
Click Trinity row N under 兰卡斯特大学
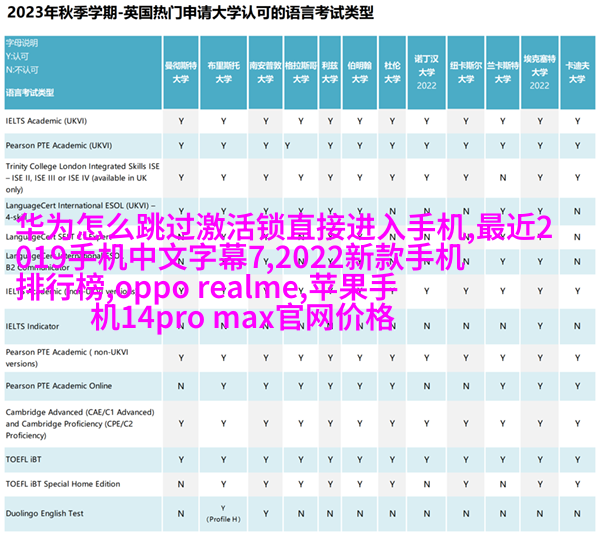[502, 178]
